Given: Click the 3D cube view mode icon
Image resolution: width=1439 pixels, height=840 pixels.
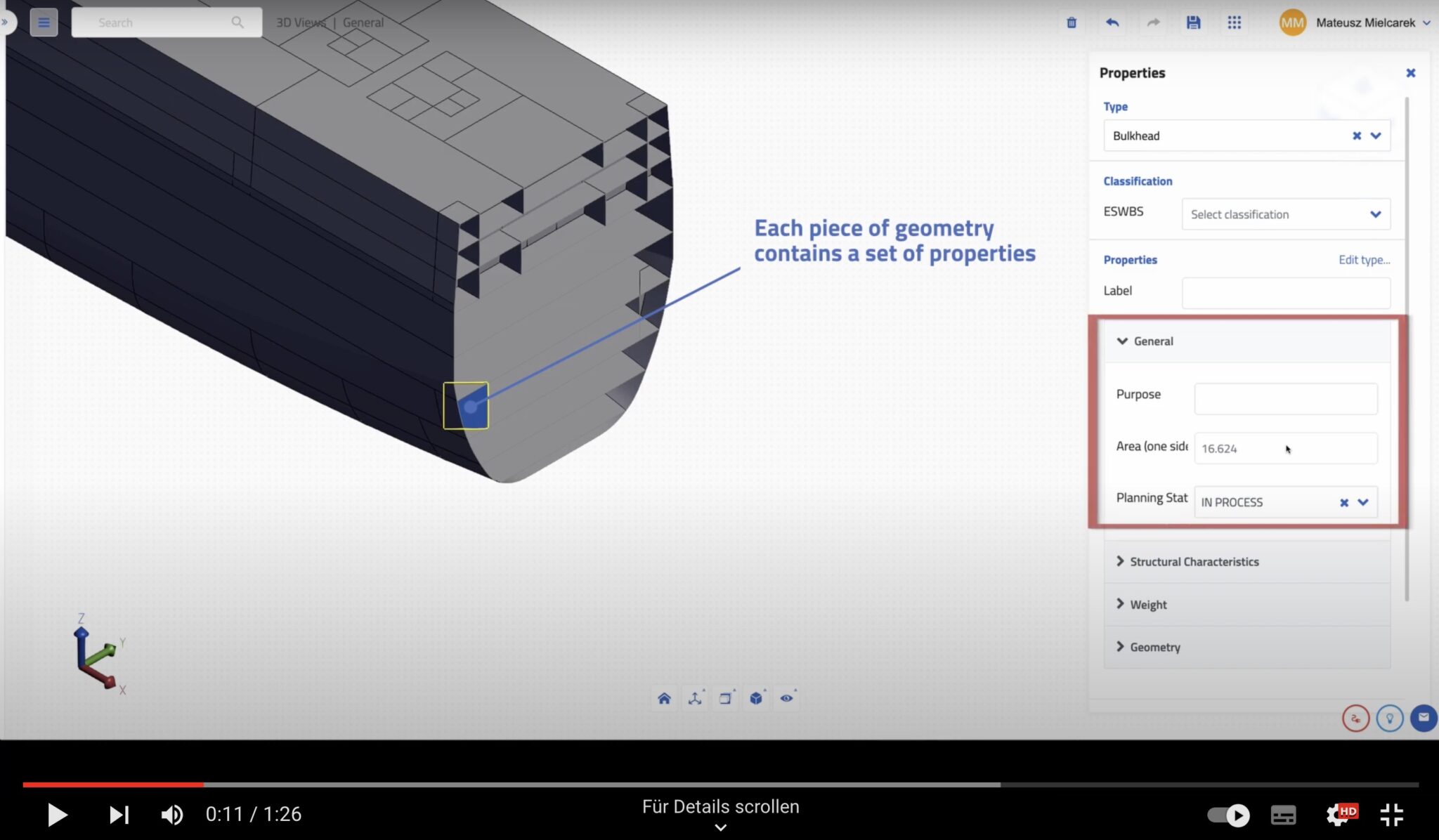Looking at the screenshot, I should [757, 697].
